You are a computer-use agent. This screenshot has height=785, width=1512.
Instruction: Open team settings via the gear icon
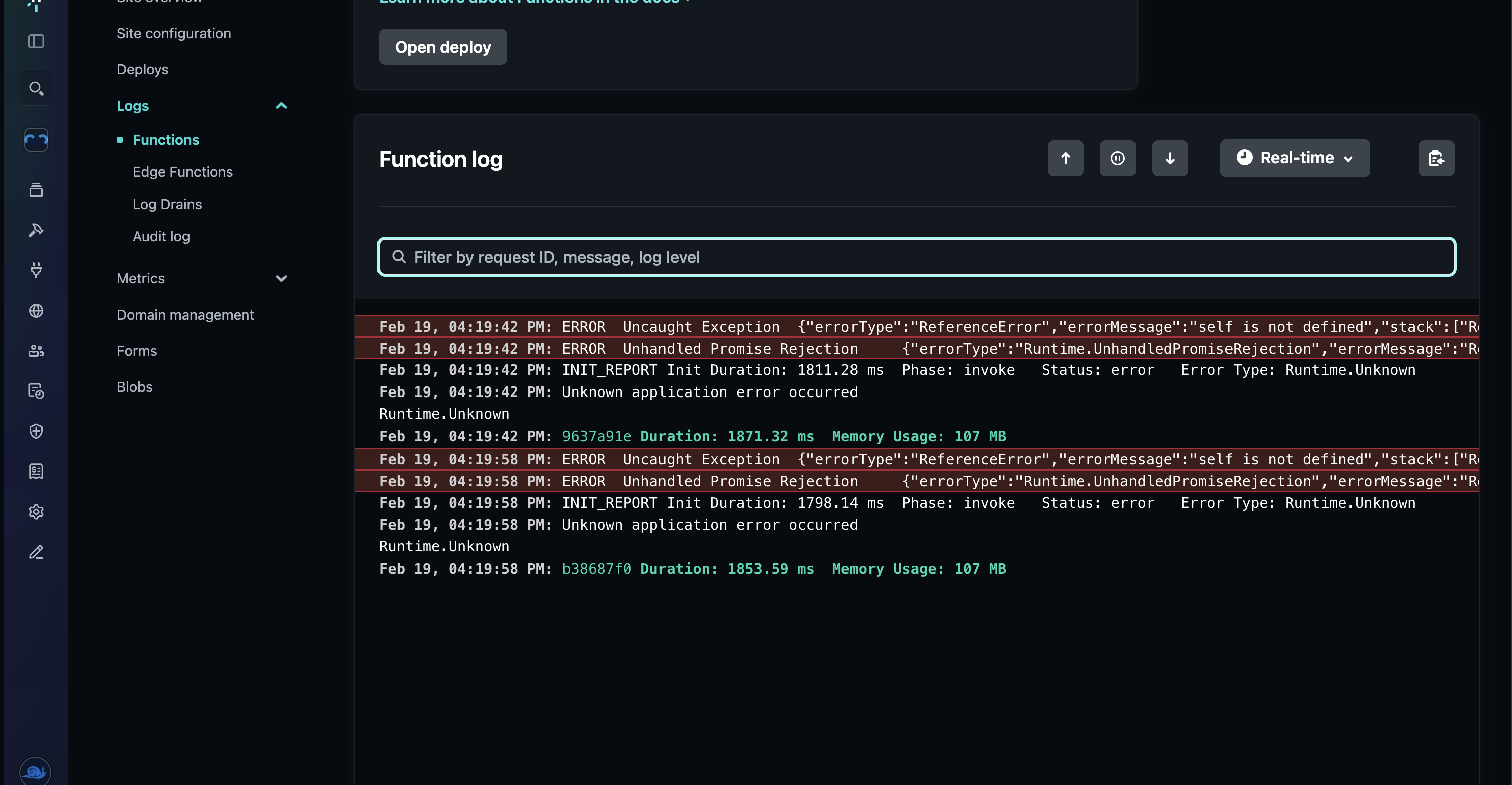(x=36, y=512)
